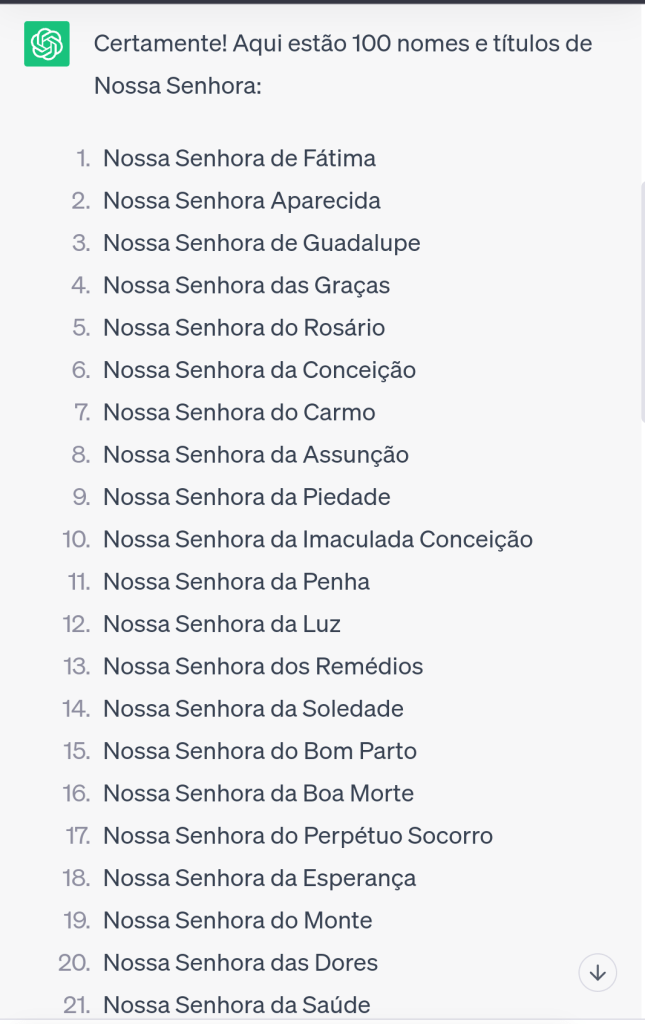Select Nossa Senhora do Bom Parto
Image resolution: width=645 pixels, height=1024 pixels.
click(x=260, y=751)
